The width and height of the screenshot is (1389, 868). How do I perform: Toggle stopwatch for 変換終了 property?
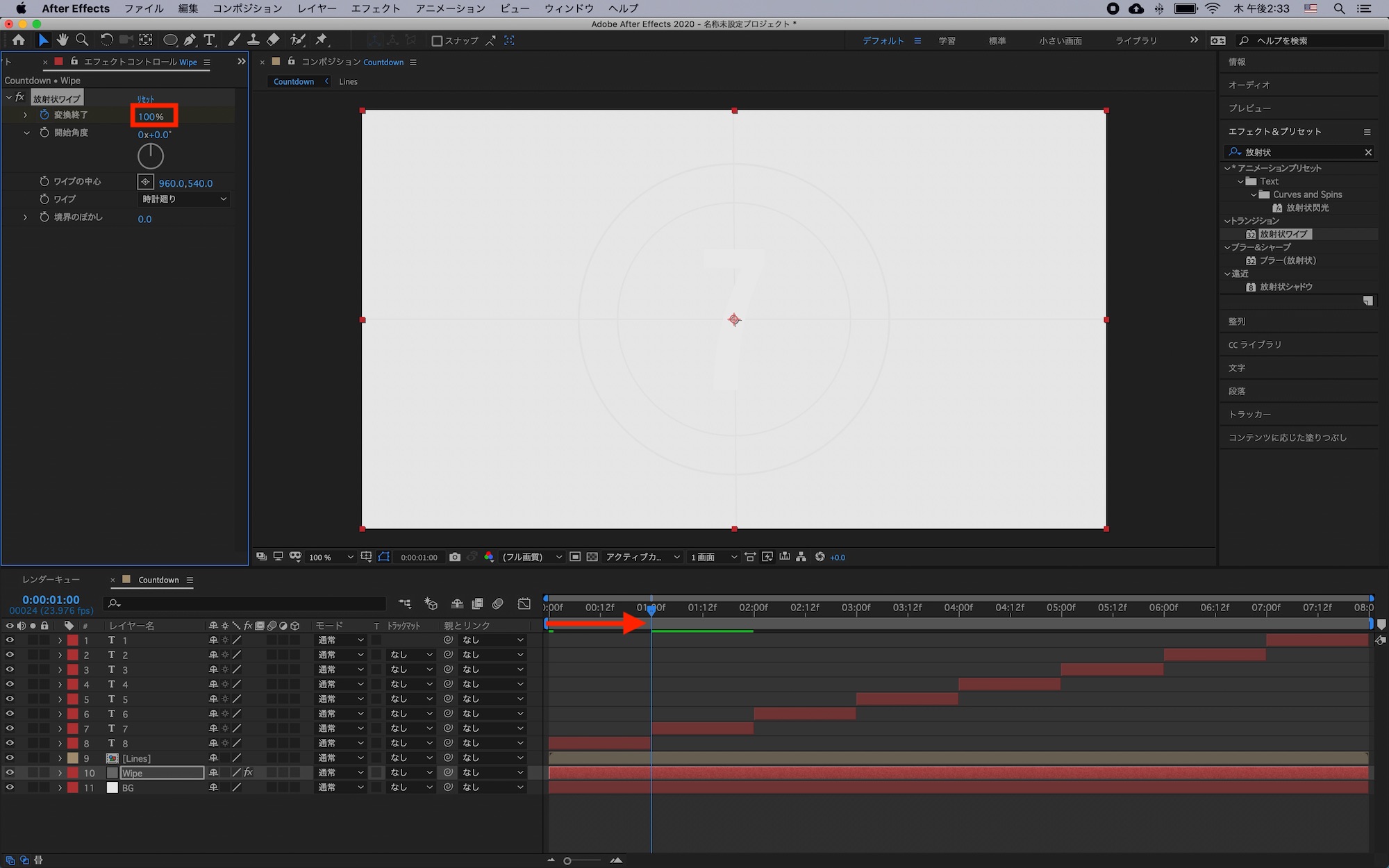(x=44, y=115)
